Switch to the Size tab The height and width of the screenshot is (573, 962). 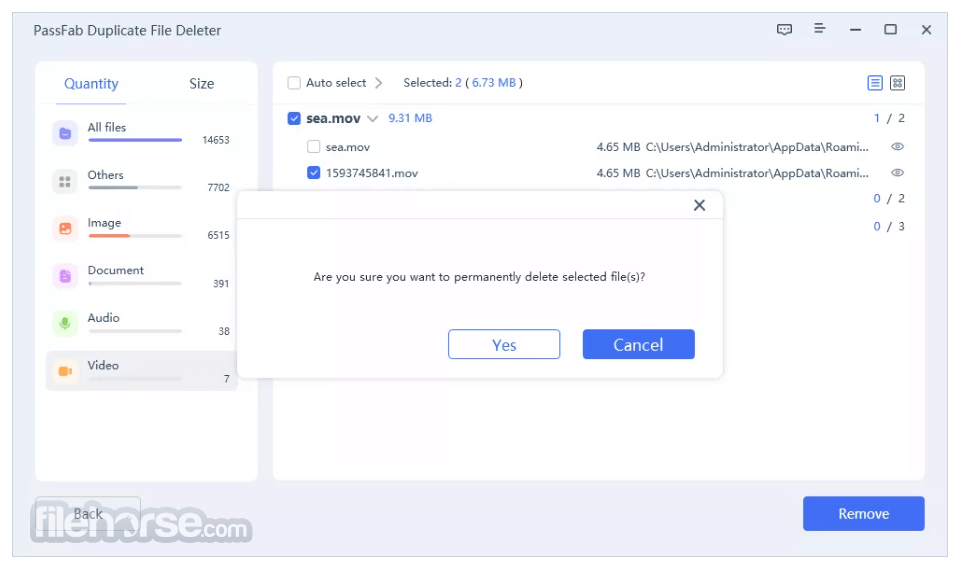(201, 83)
